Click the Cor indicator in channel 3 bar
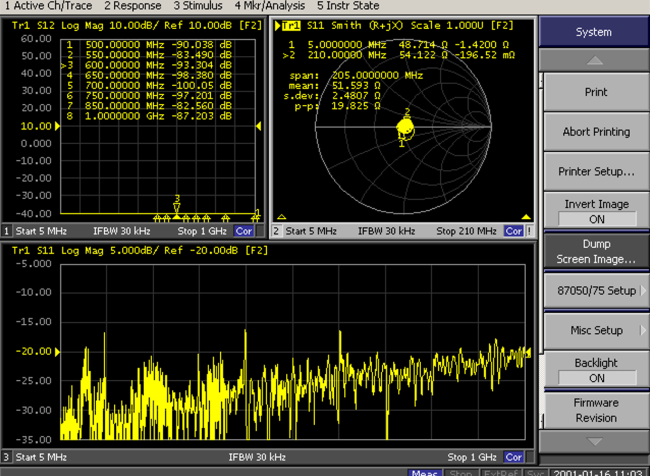The image size is (650, 476). click(x=515, y=457)
